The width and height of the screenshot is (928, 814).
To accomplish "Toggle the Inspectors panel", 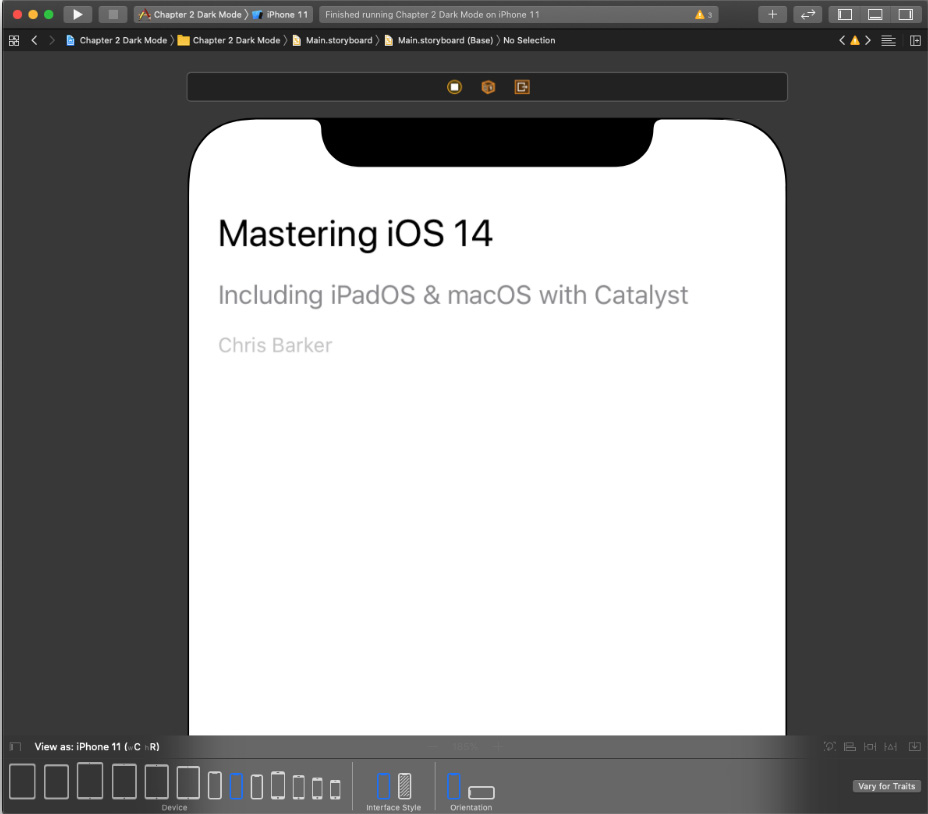I will point(906,14).
